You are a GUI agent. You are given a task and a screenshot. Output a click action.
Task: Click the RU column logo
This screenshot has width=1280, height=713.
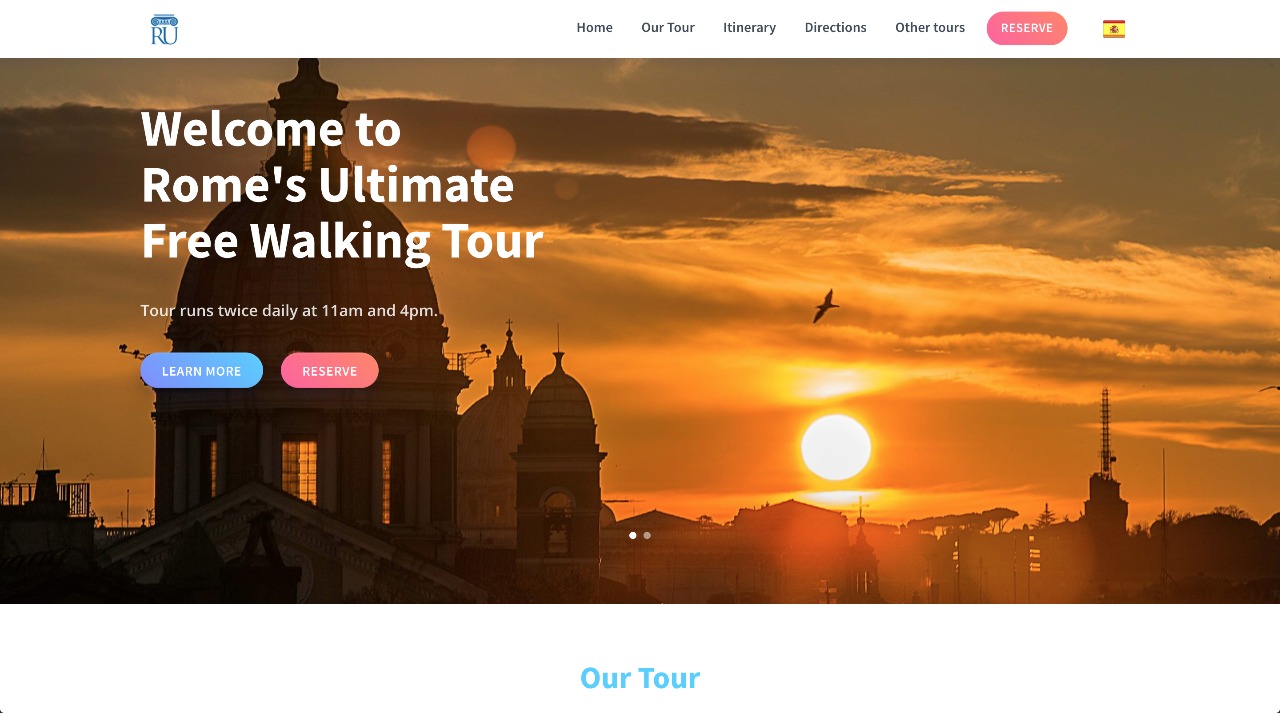(x=164, y=29)
